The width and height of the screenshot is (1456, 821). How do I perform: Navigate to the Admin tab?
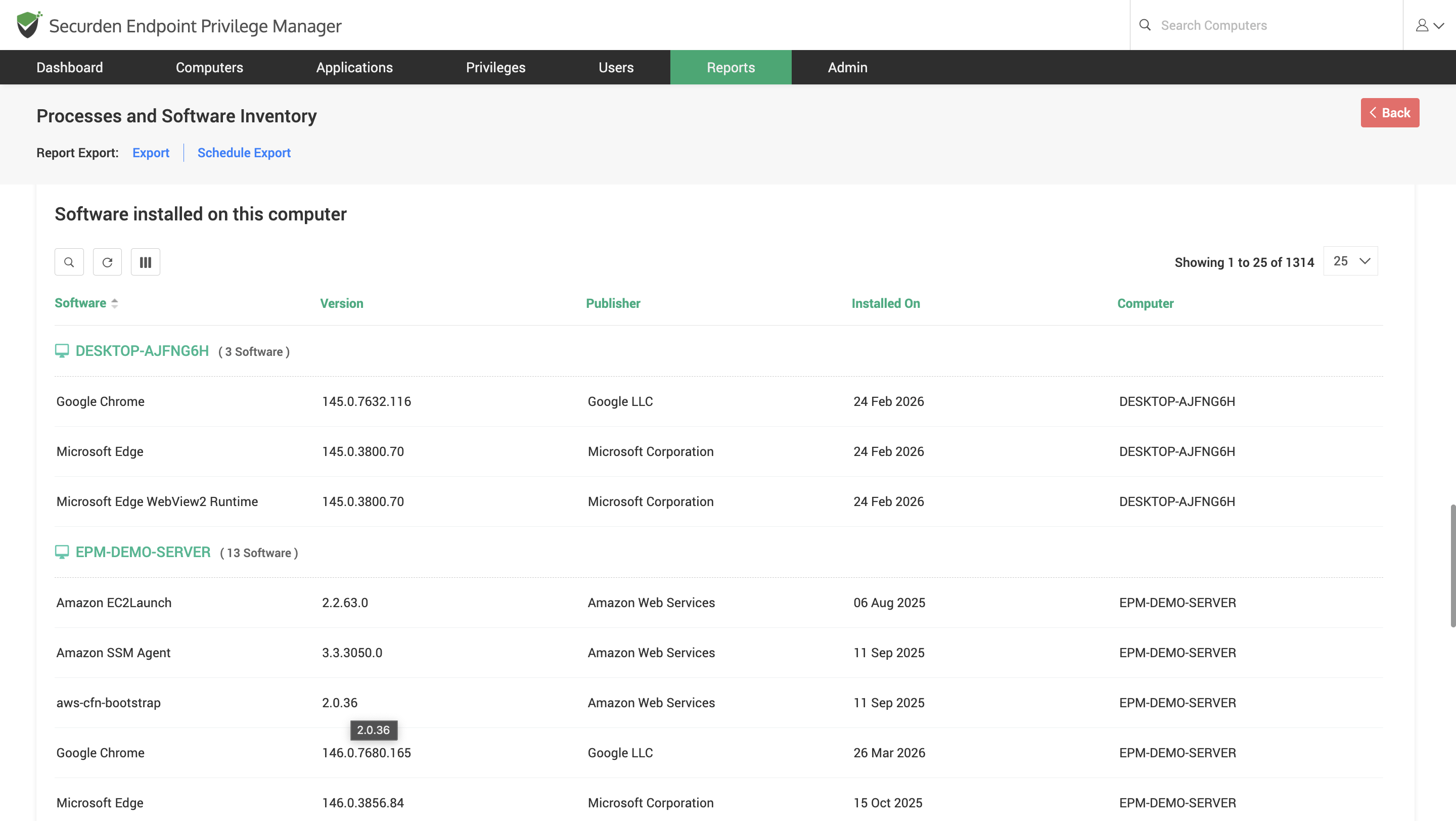pyautogui.click(x=847, y=67)
